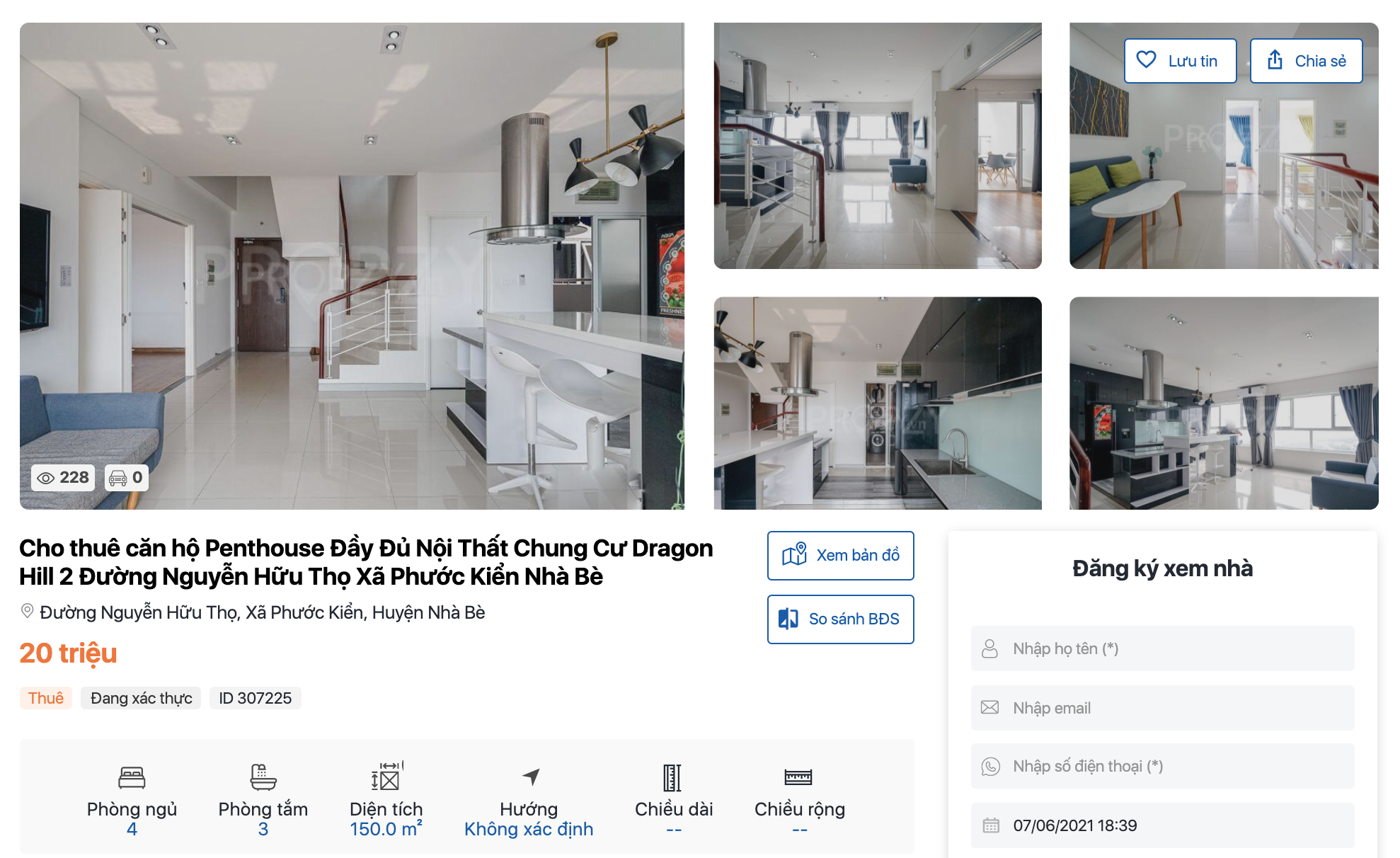Click the Thuê tag

coord(46,698)
